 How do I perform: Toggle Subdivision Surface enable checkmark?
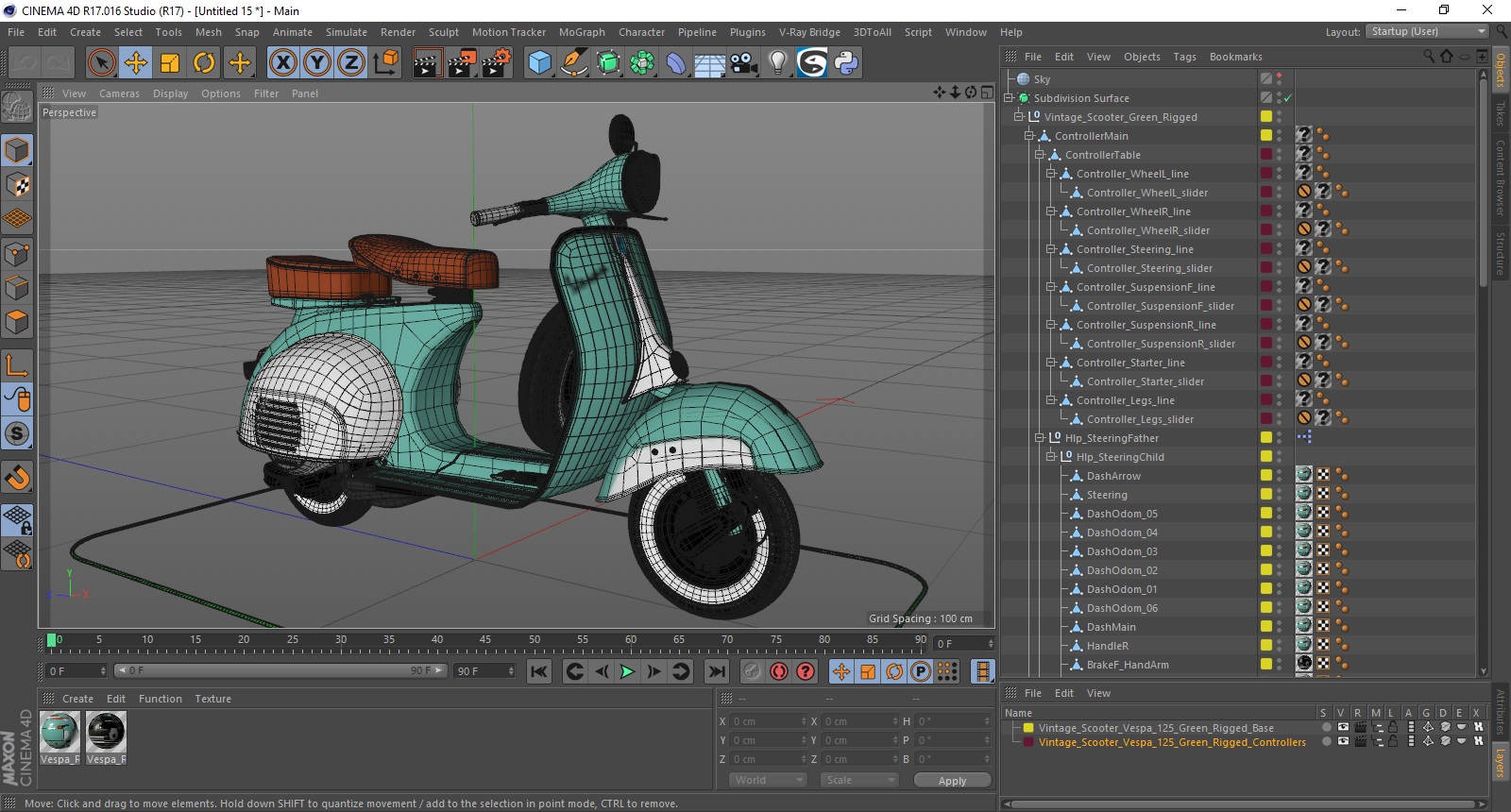1287,98
